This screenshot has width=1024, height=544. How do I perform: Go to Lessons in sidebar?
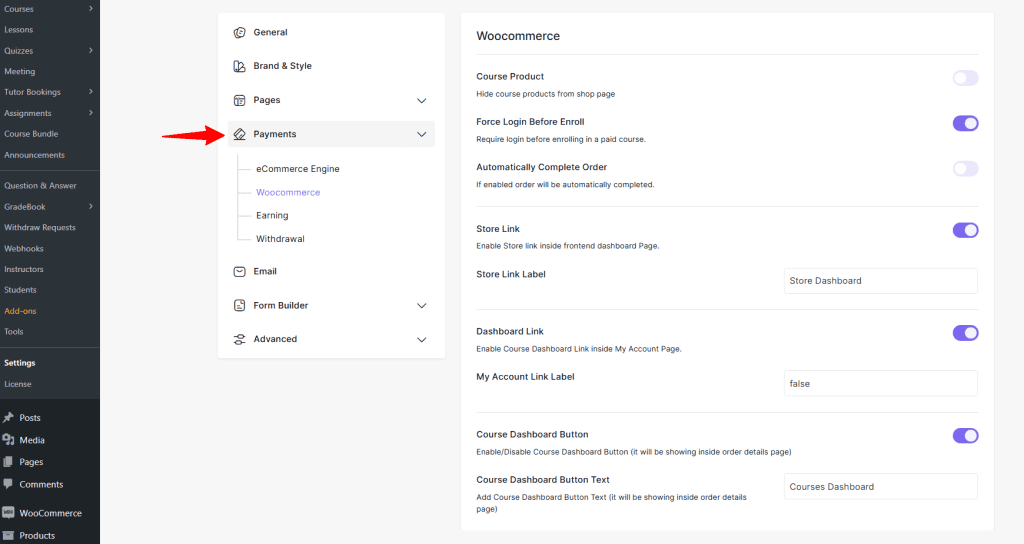18,29
